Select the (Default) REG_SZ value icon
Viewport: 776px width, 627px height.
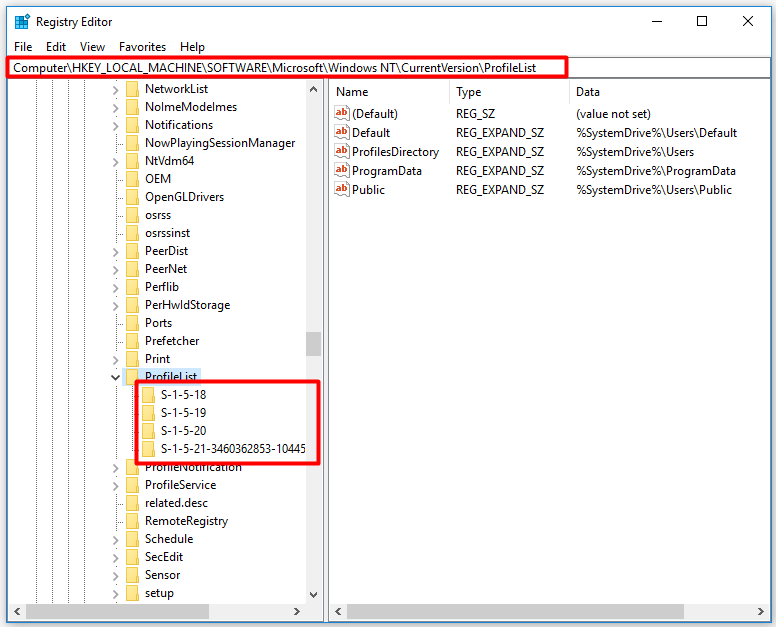coord(341,113)
